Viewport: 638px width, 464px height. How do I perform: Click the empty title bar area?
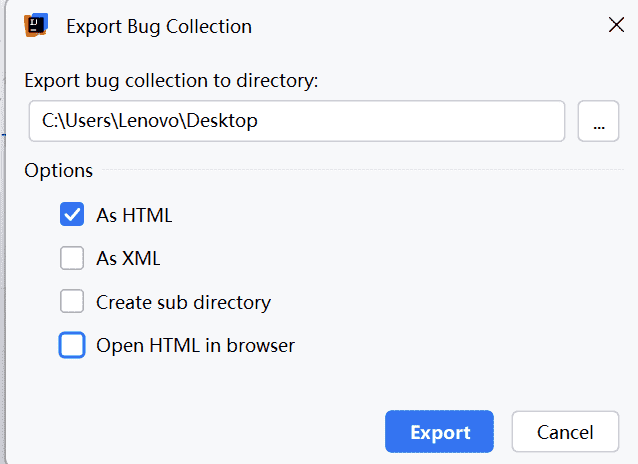pyautogui.click(x=420, y=26)
